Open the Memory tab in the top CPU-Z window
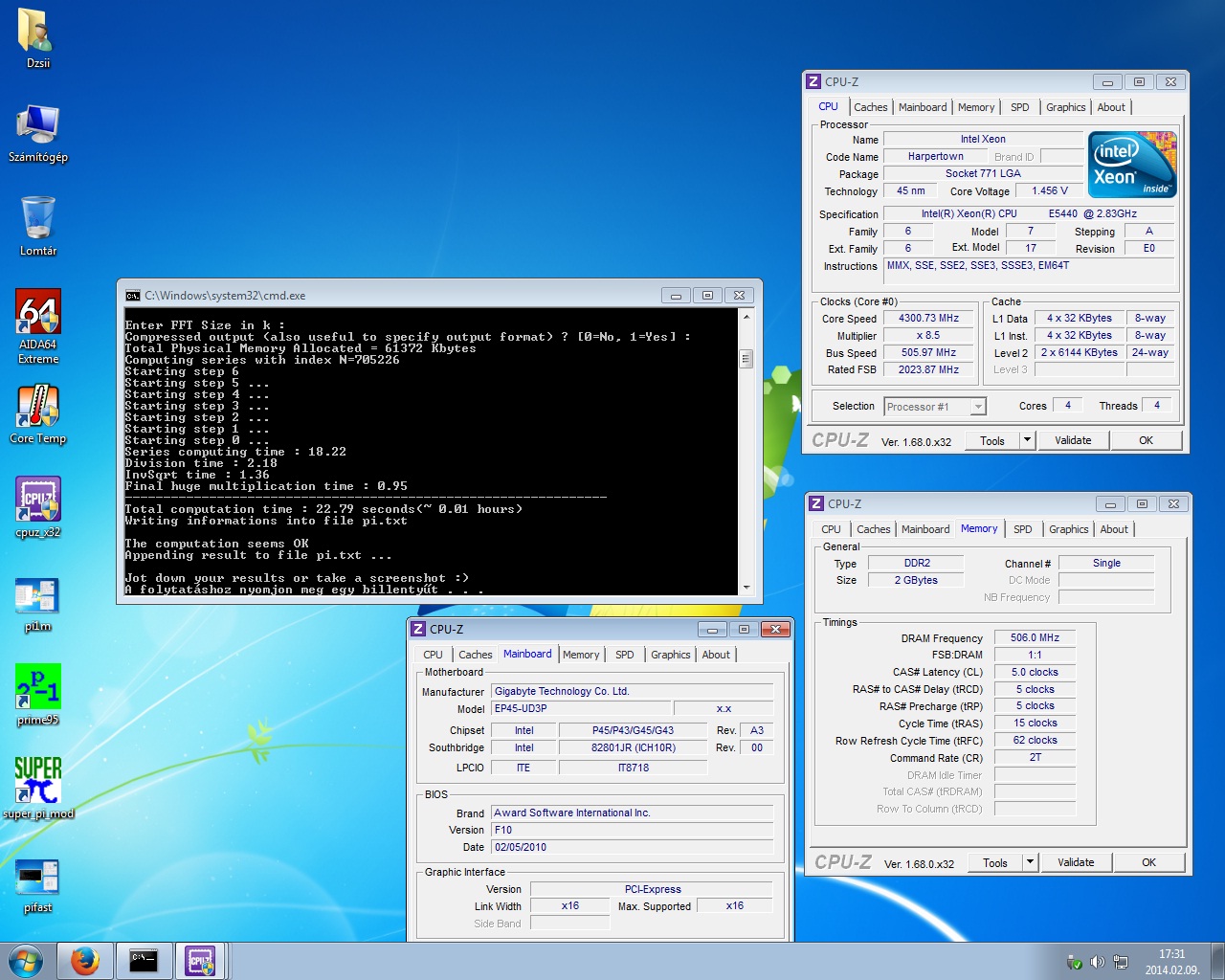Screen dimensions: 1225x980 click(x=976, y=107)
